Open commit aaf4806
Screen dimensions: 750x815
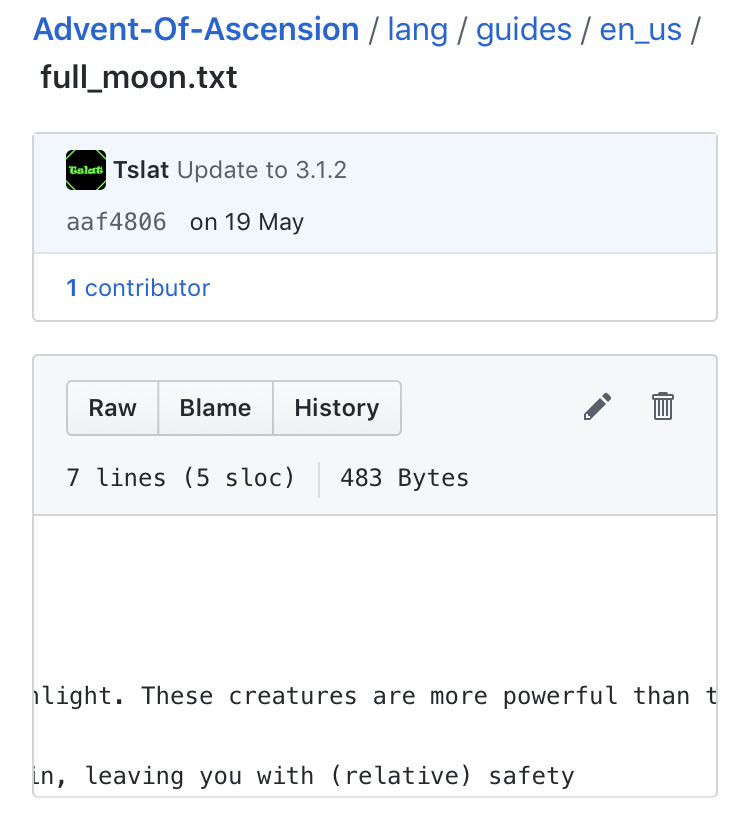116,222
